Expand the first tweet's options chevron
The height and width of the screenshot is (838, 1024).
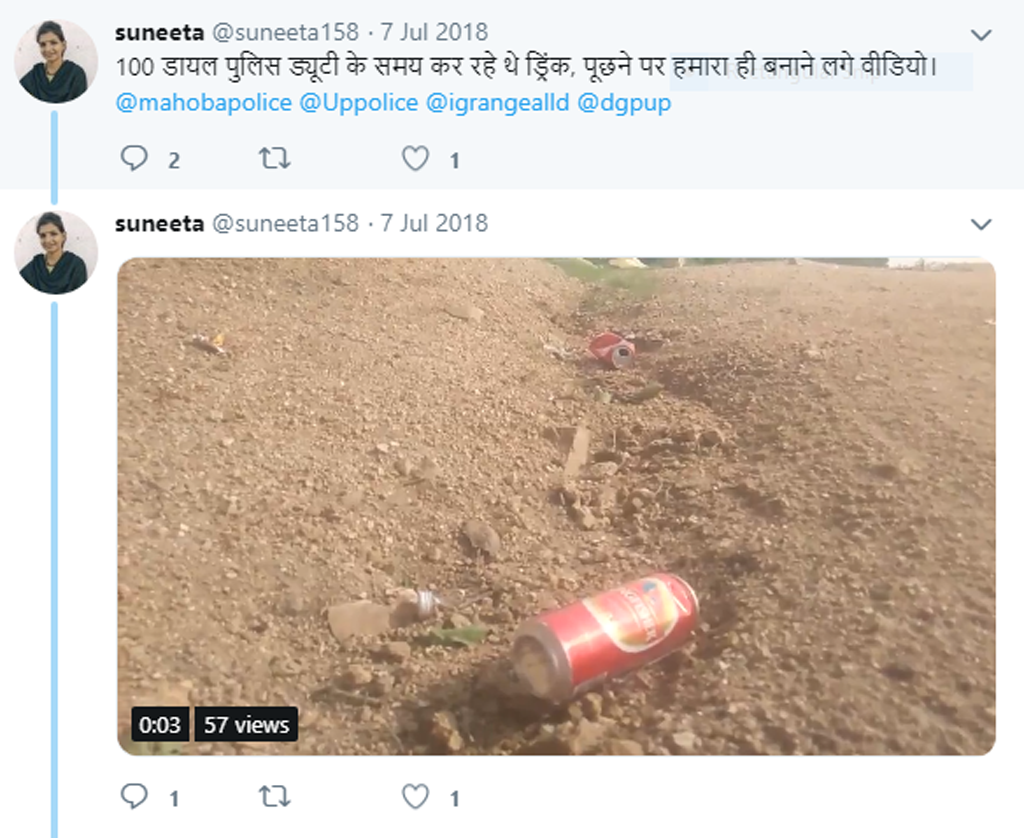tap(981, 35)
